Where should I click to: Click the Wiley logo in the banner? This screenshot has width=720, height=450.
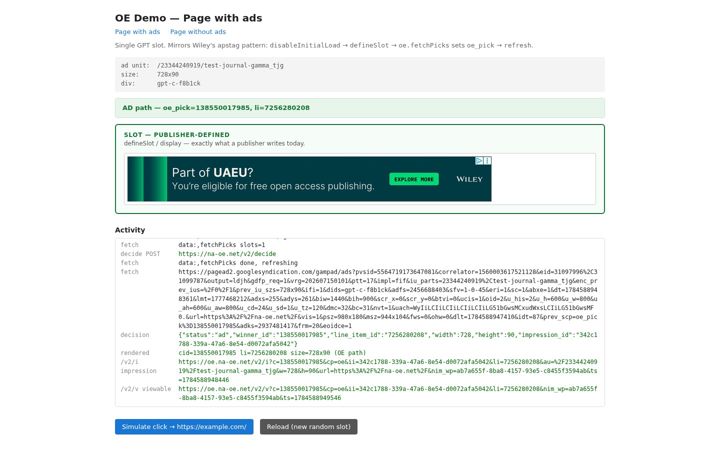(x=469, y=179)
